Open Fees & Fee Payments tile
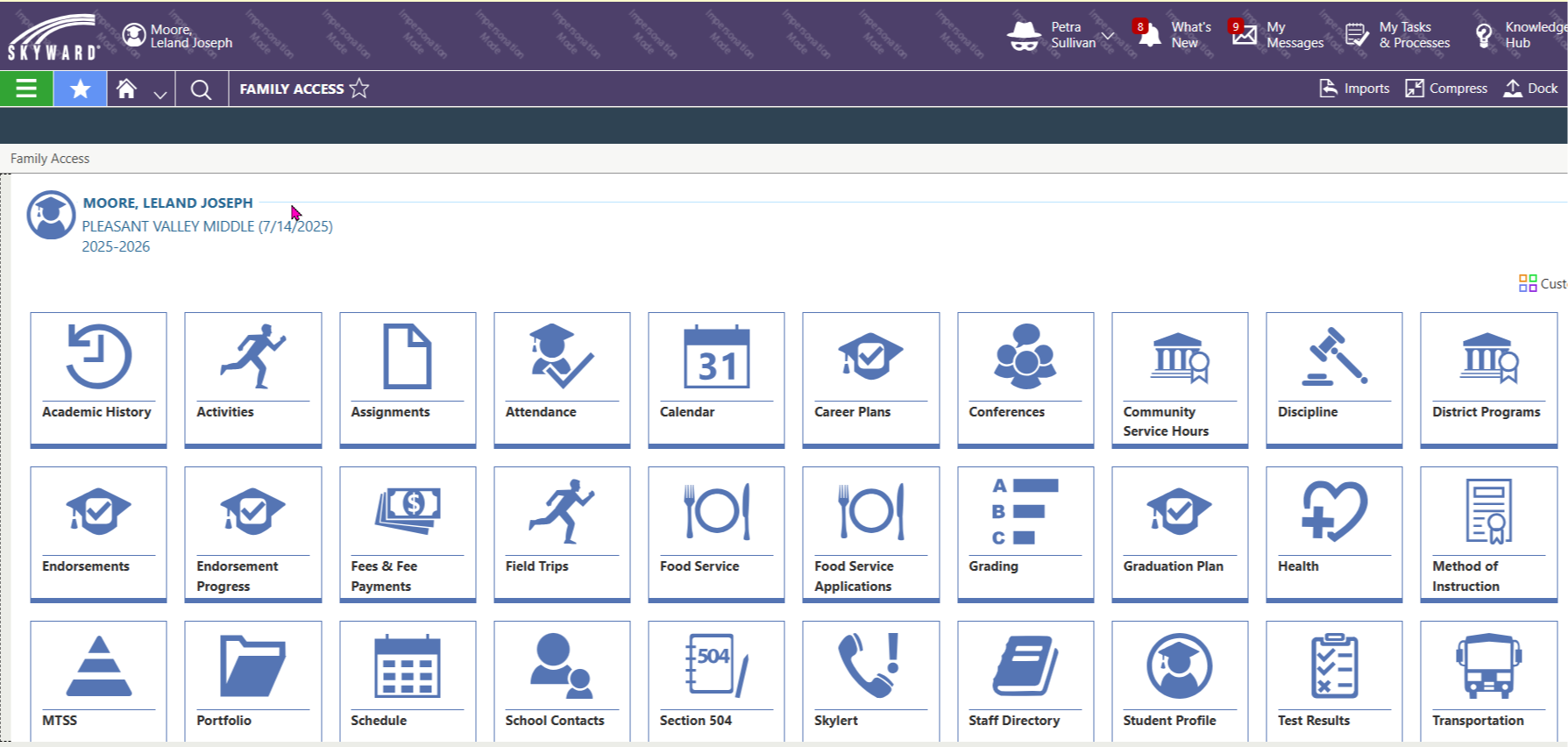The width and height of the screenshot is (1568, 747). [x=408, y=534]
